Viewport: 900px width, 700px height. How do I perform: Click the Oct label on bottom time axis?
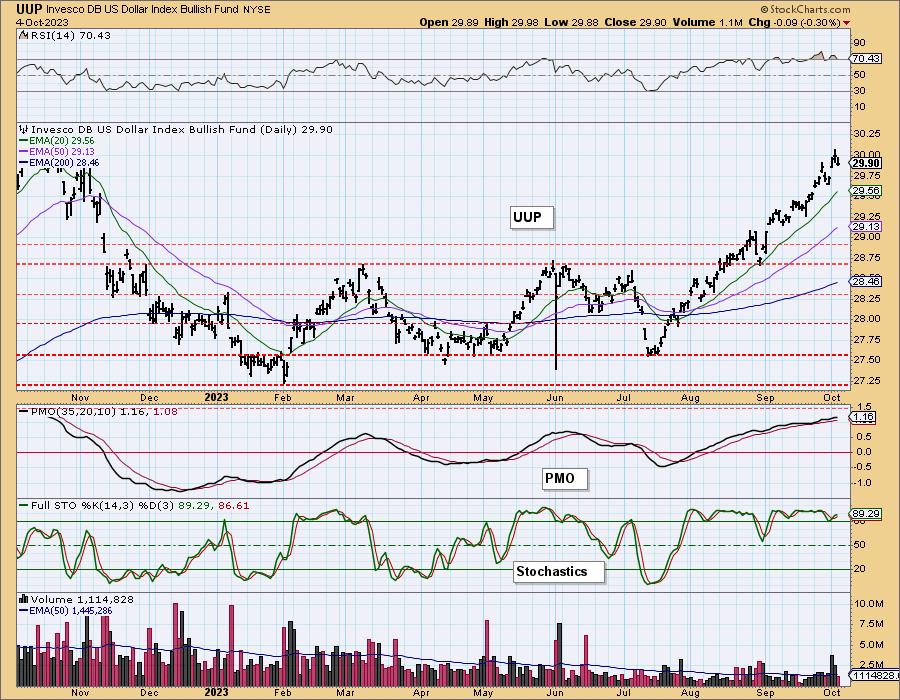[832, 693]
